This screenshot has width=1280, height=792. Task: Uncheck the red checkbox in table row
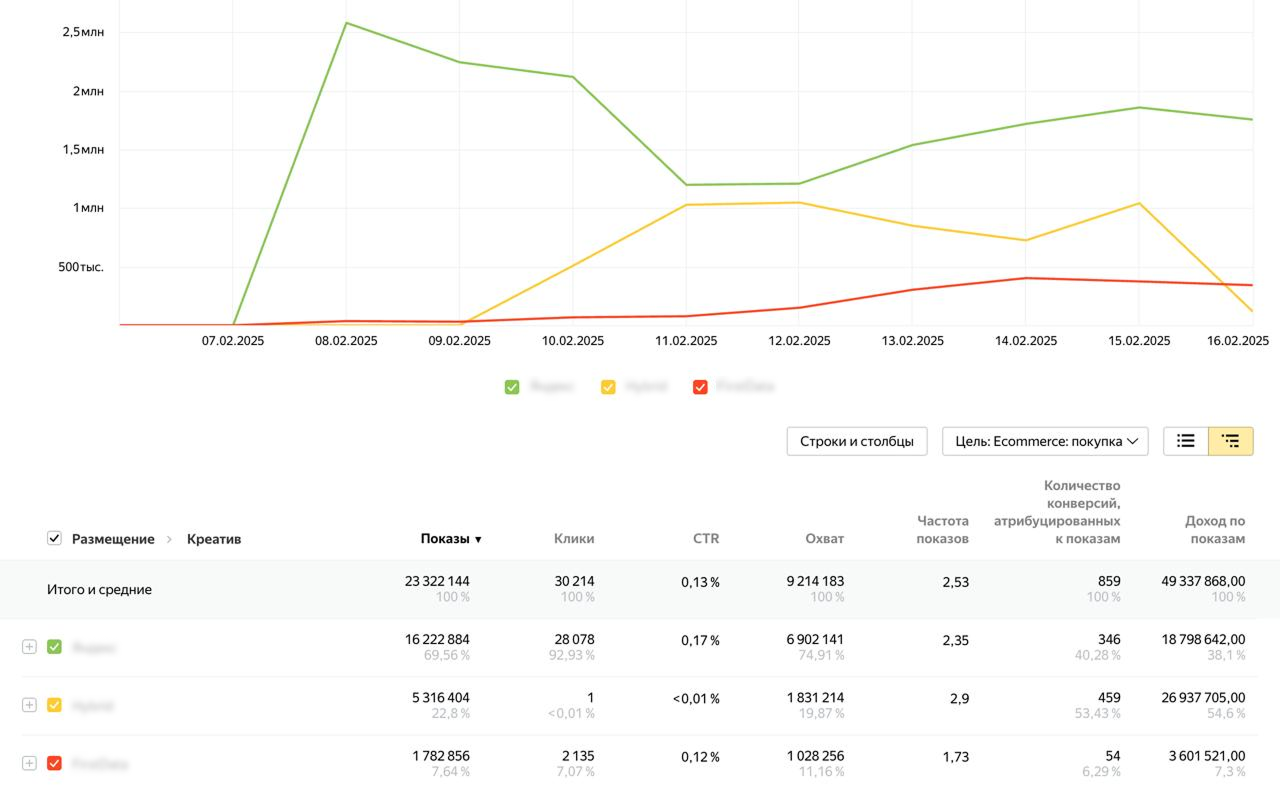pyautogui.click(x=55, y=763)
